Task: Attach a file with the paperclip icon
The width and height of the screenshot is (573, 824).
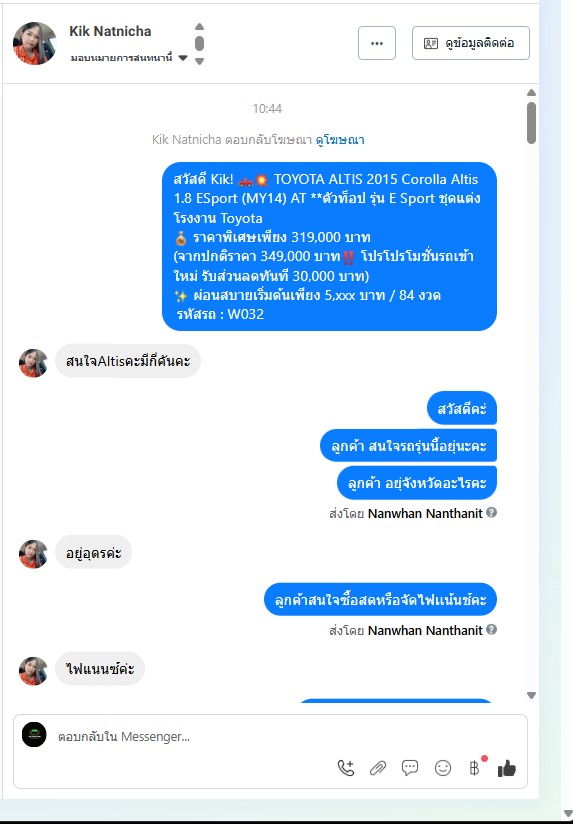Action: tap(377, 768)
